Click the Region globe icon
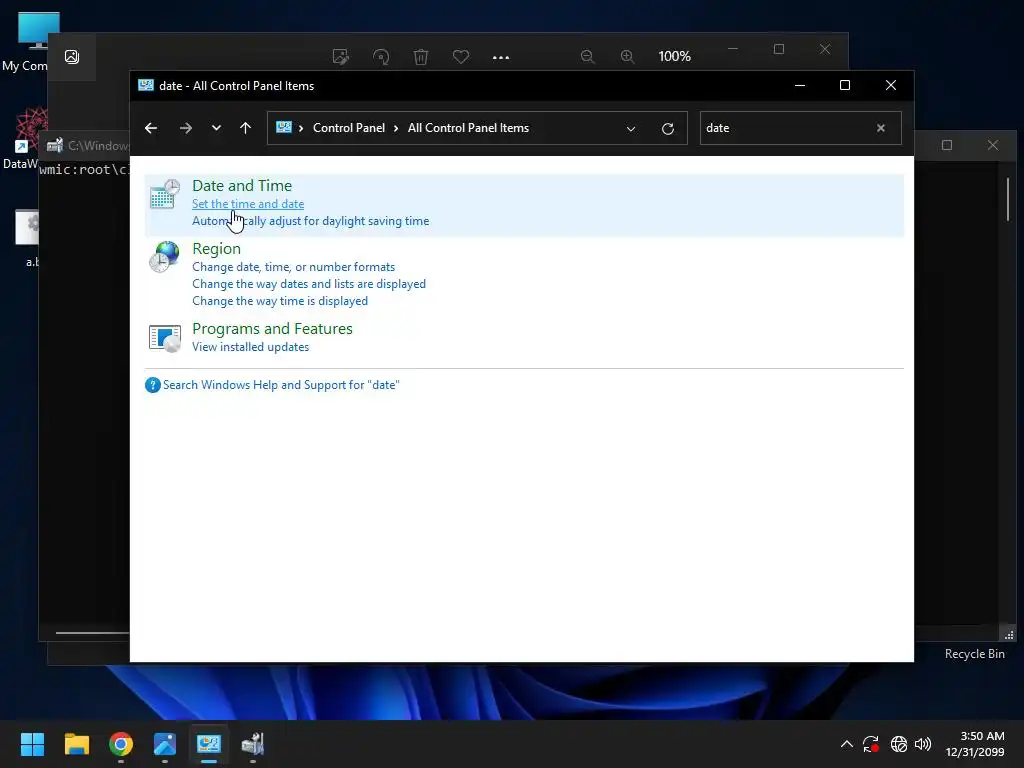This screenshot has width=1024, height=768. pos(165,257)
